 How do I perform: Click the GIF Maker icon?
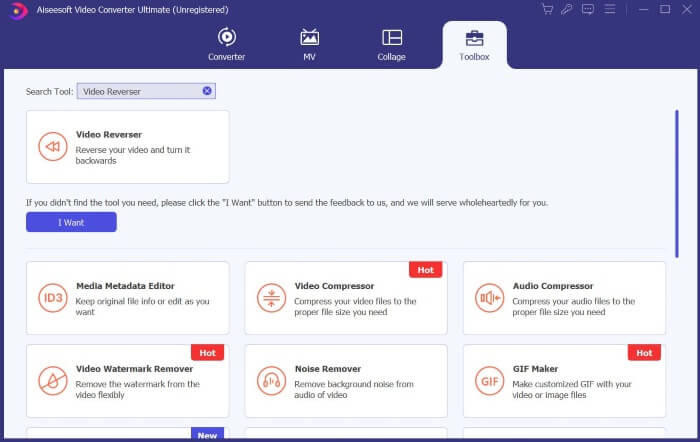490,381
